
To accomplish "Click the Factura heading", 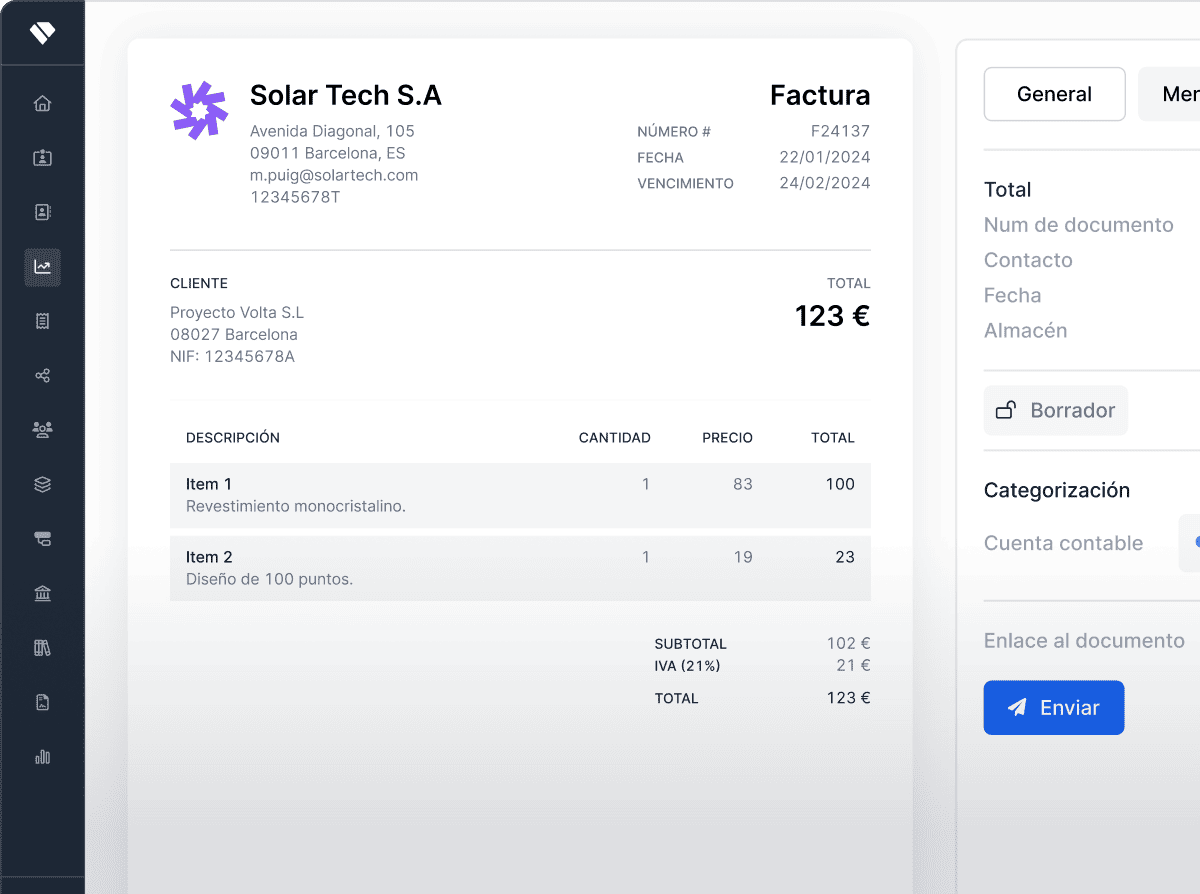I will pyautogui.click(x=820, y=95).
